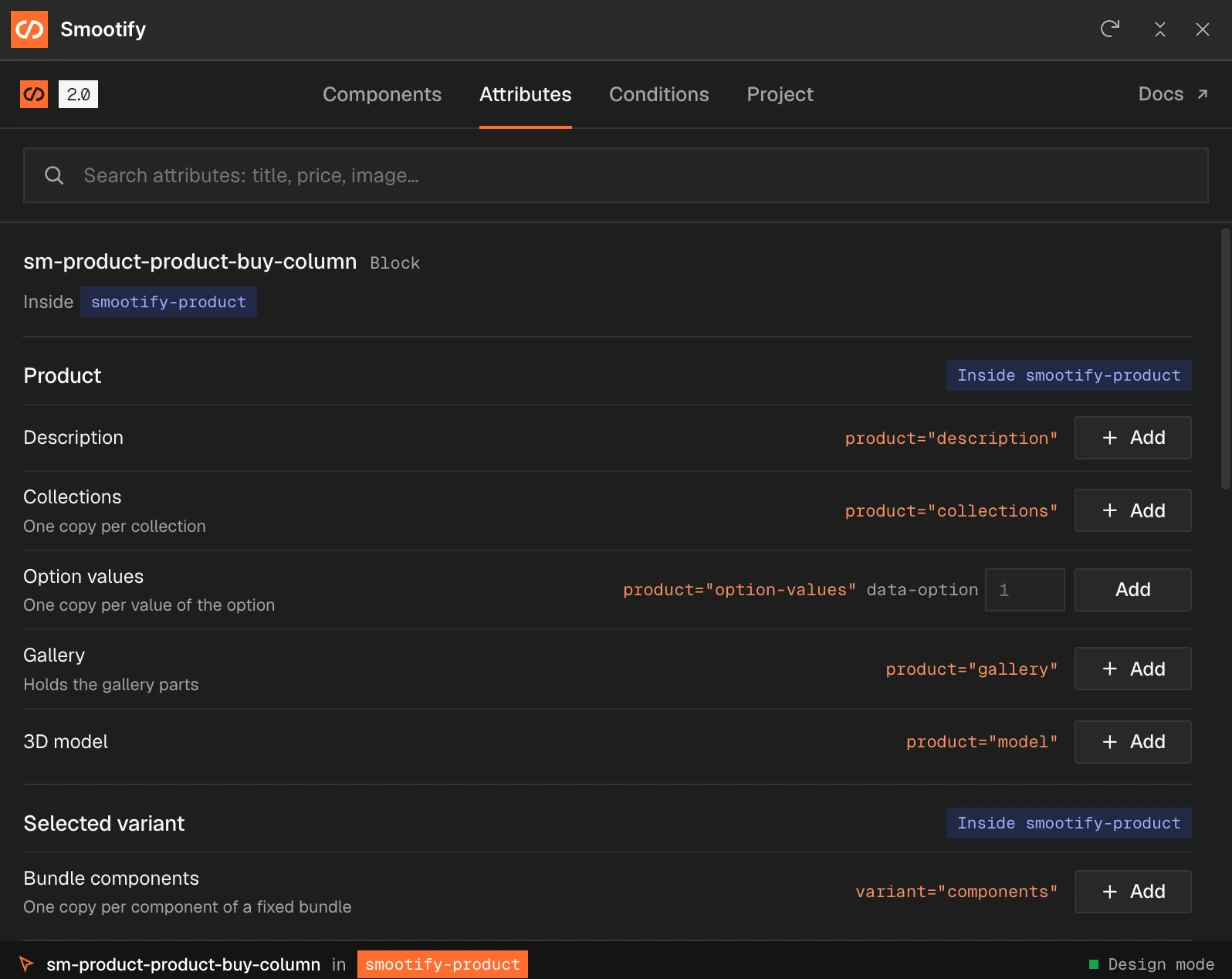Click the Holds the gallery parts description
Screen dimensions: 1232x979
(x=111, y=685)
